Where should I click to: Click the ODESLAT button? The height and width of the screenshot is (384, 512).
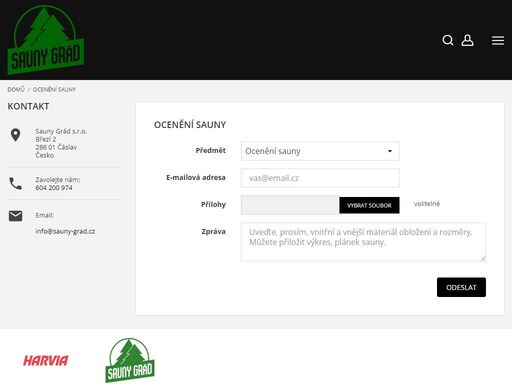(461, 287)
